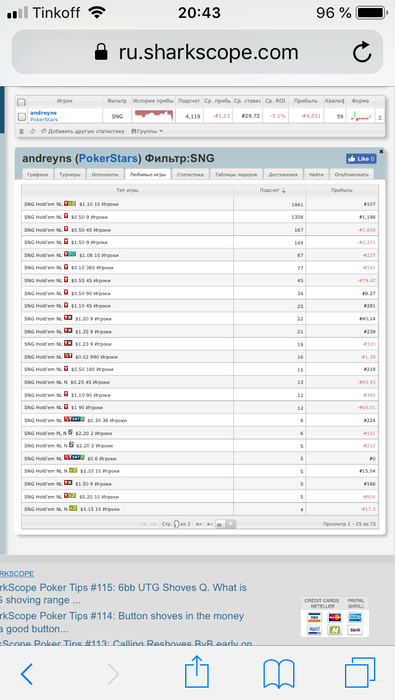The width and height of the screenshot is (395, 700).
Task: Open the Достижения tab
Action: [x=283, y=175]
